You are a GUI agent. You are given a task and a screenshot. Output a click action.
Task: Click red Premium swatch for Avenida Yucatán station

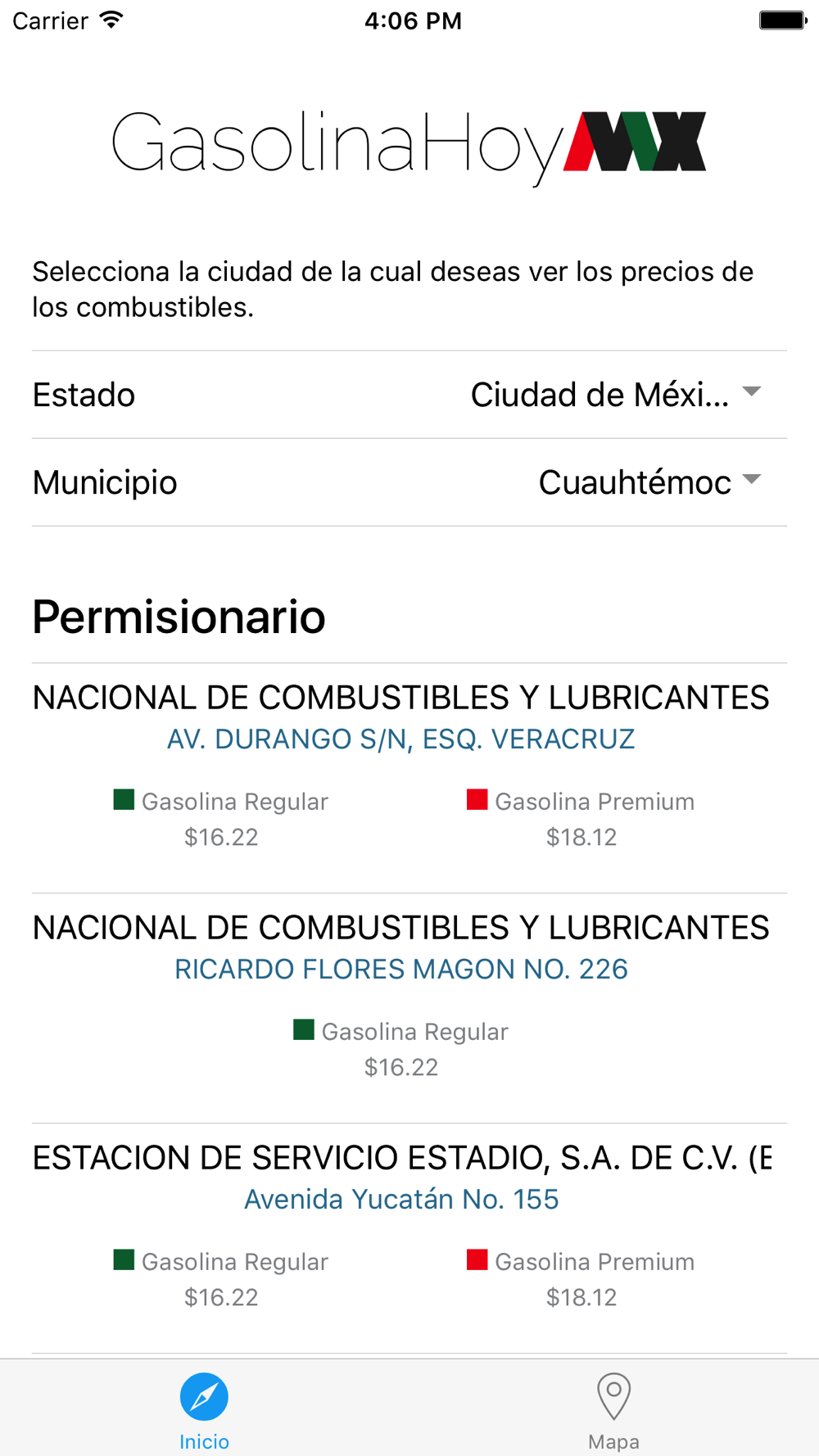tap(477, 1259)
